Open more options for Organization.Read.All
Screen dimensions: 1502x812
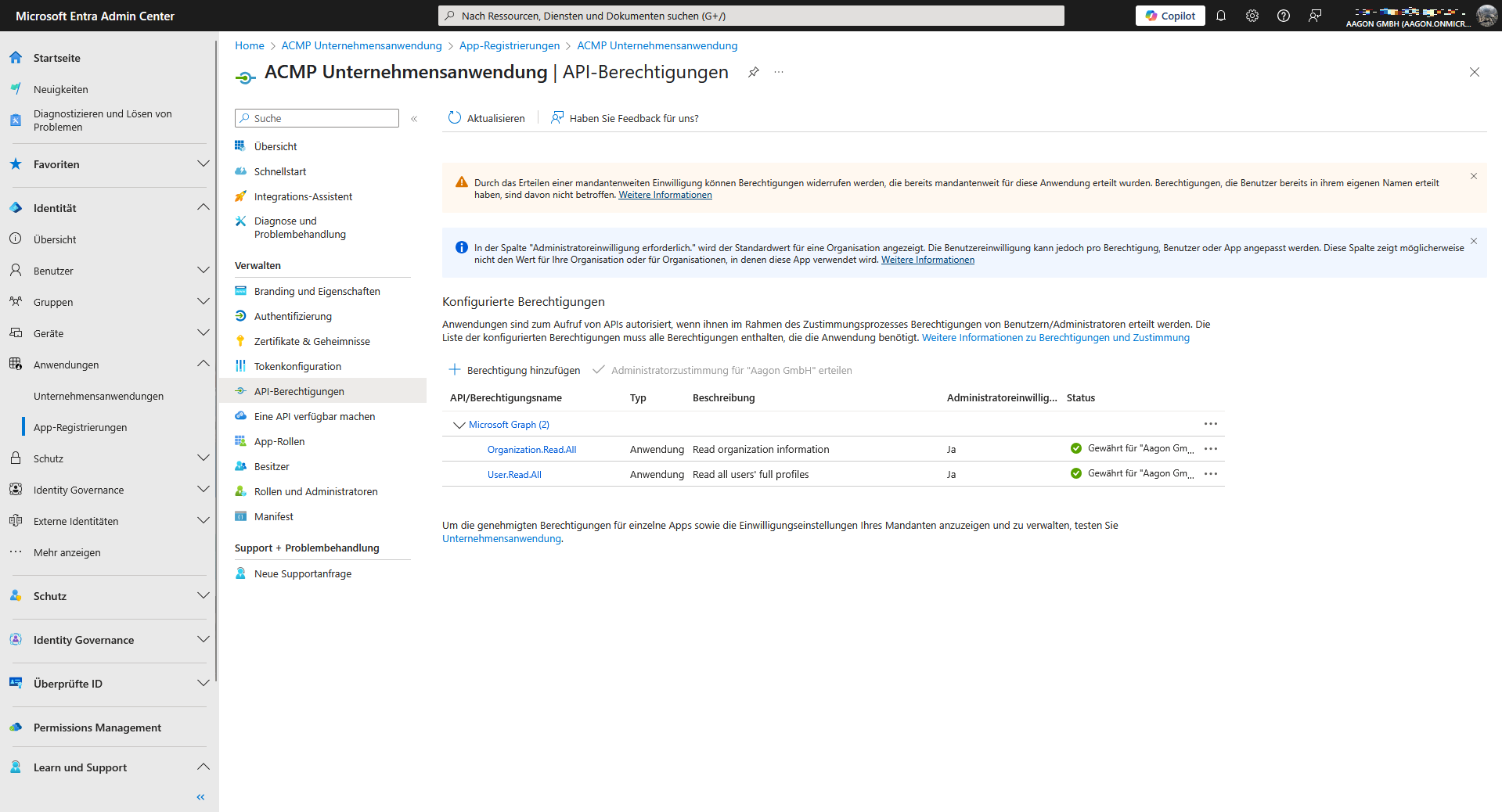pyautogui.click(x=1211, y=449)
